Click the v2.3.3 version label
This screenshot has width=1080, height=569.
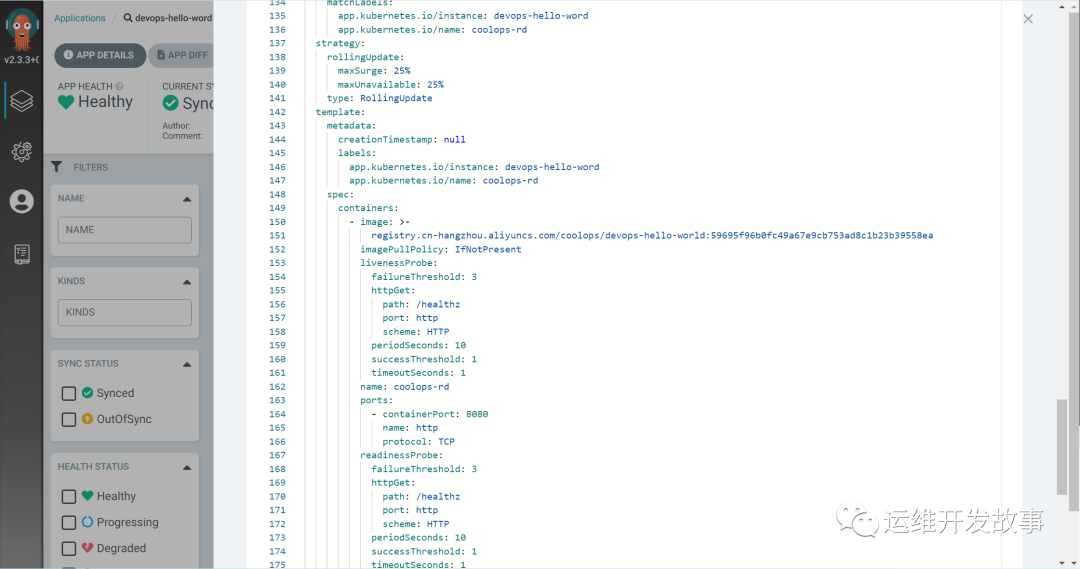tap(21, 60)
